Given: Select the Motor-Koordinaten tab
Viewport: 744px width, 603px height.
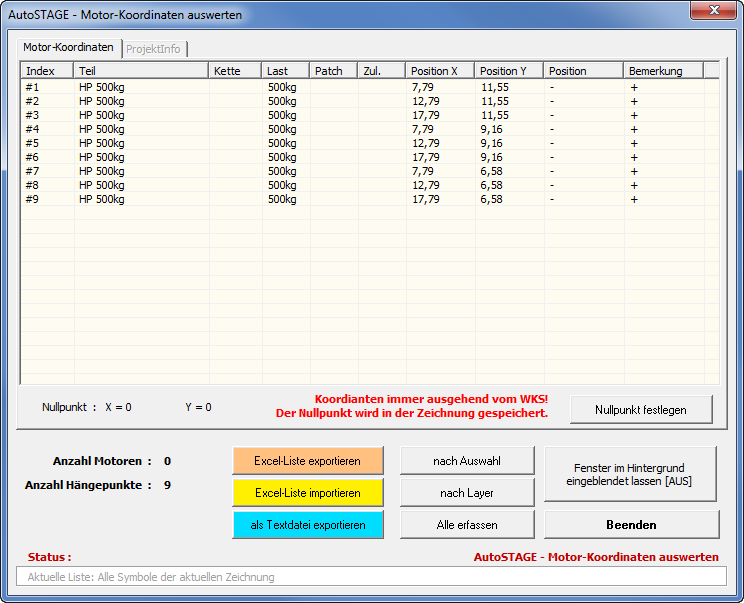Looking at the screenshot, I should (x=68, y=48).
